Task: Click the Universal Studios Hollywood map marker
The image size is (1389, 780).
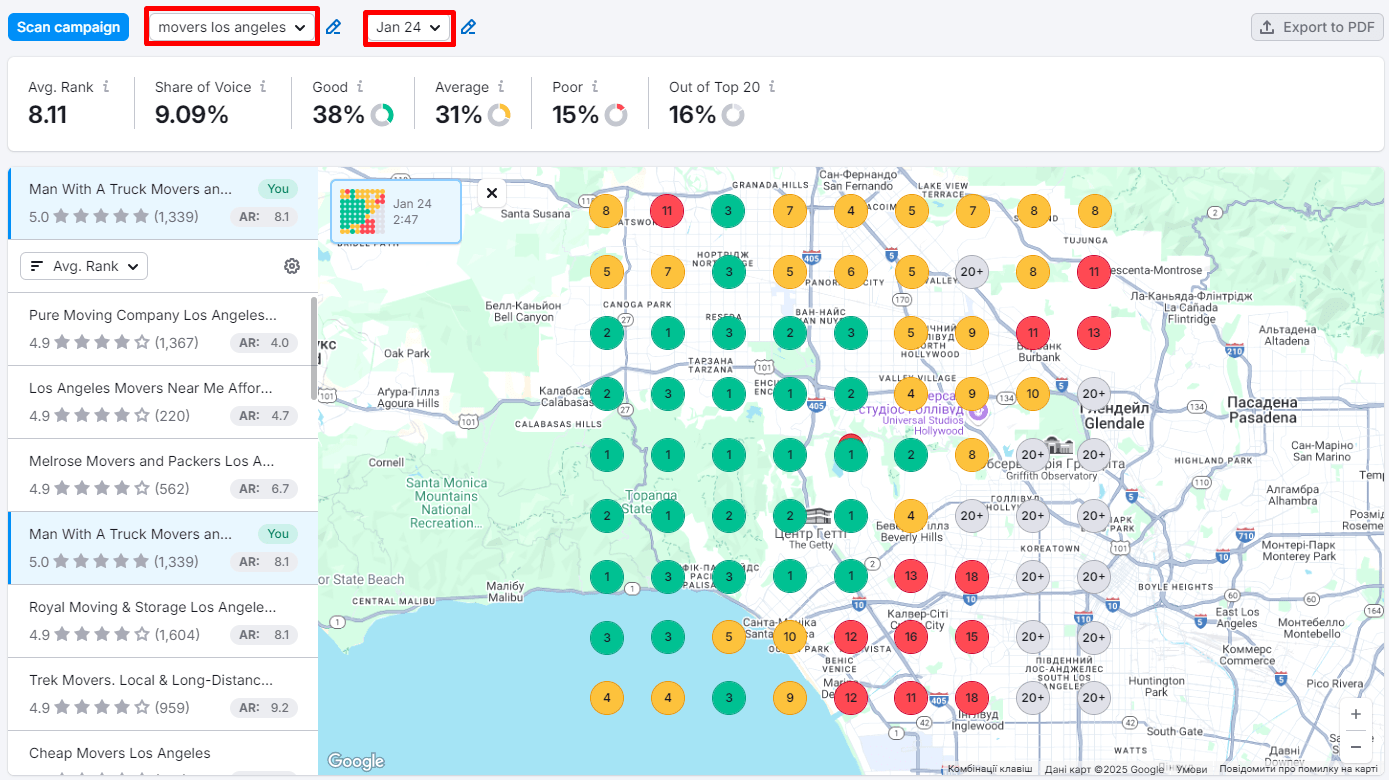Action: pos(980,410)
